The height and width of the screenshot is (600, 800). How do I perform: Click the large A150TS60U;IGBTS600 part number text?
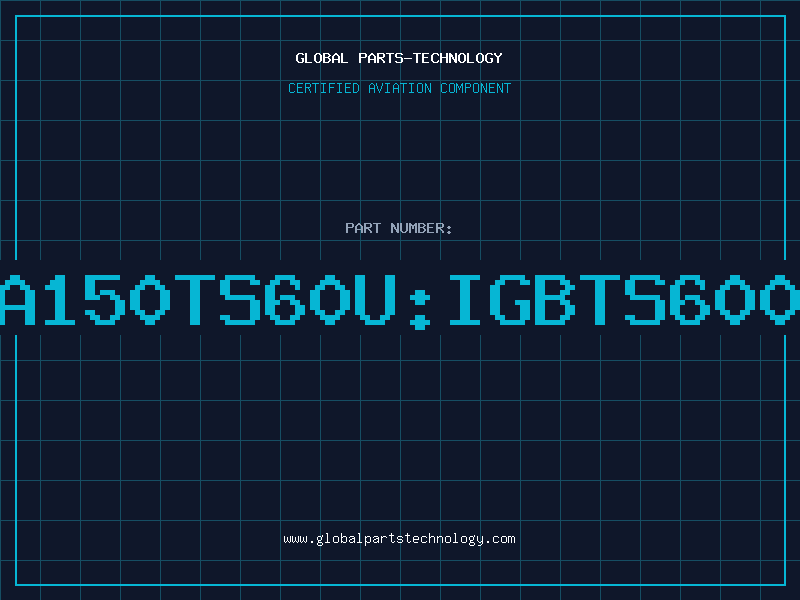pos(400,301)
